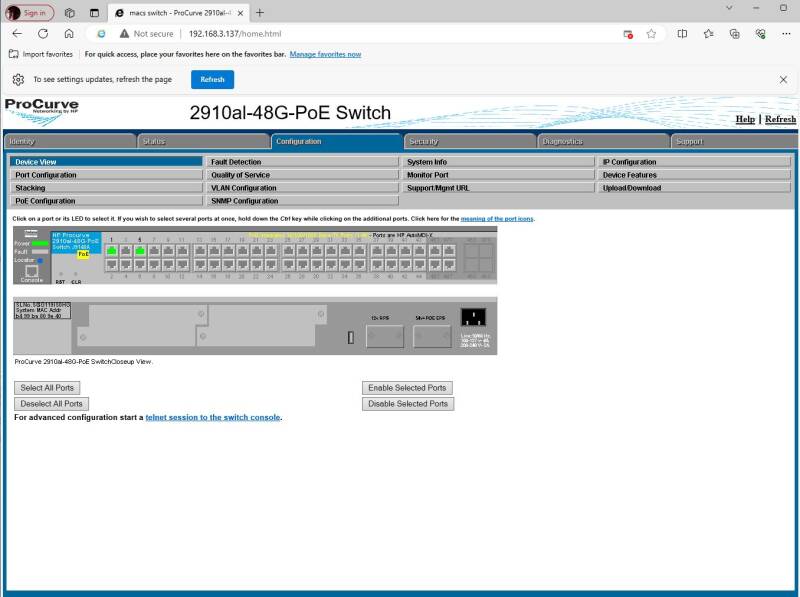The height and width of the screenshot is (597, 800).
Task: Go to browser home page icon
Action: tap(69, 34)
